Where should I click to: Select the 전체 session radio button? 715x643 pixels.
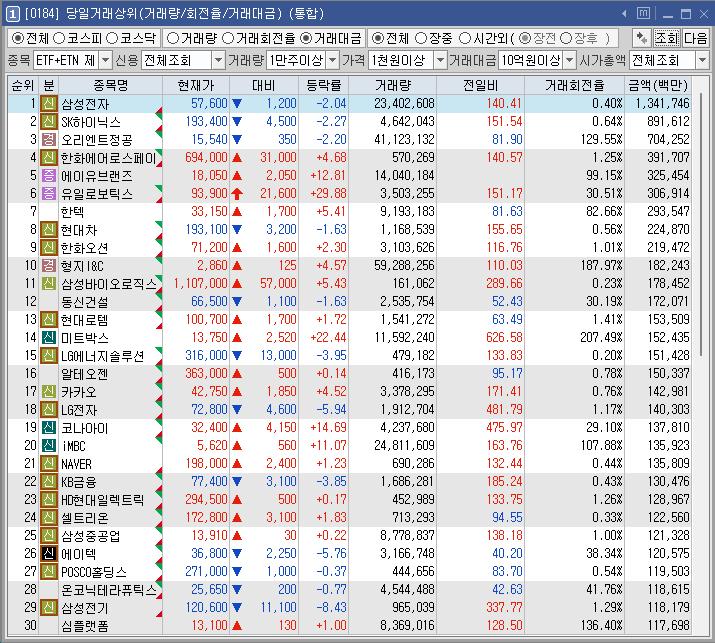click(378, 38)
